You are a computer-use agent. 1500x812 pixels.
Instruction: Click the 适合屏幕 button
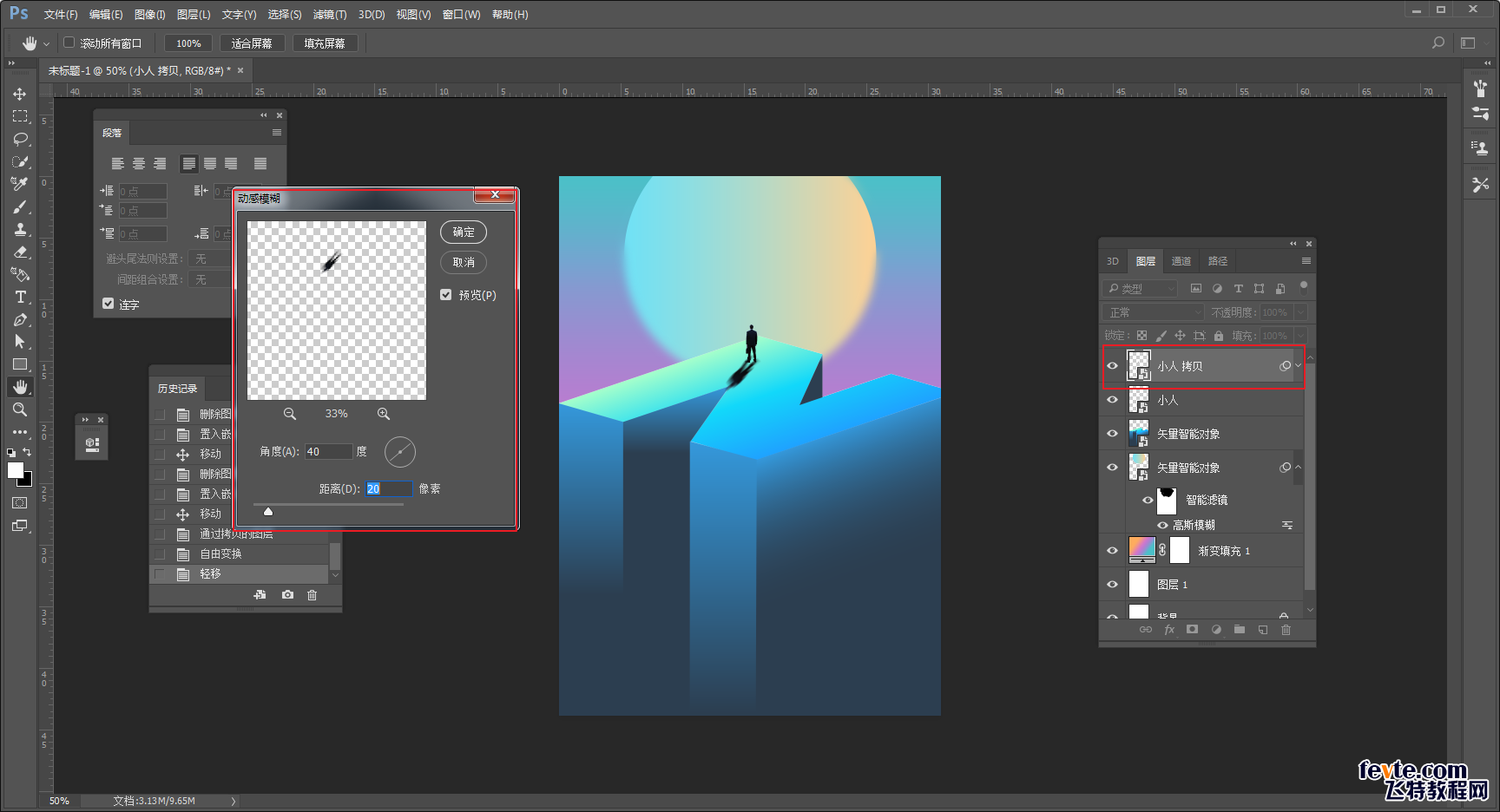[252, 43]
